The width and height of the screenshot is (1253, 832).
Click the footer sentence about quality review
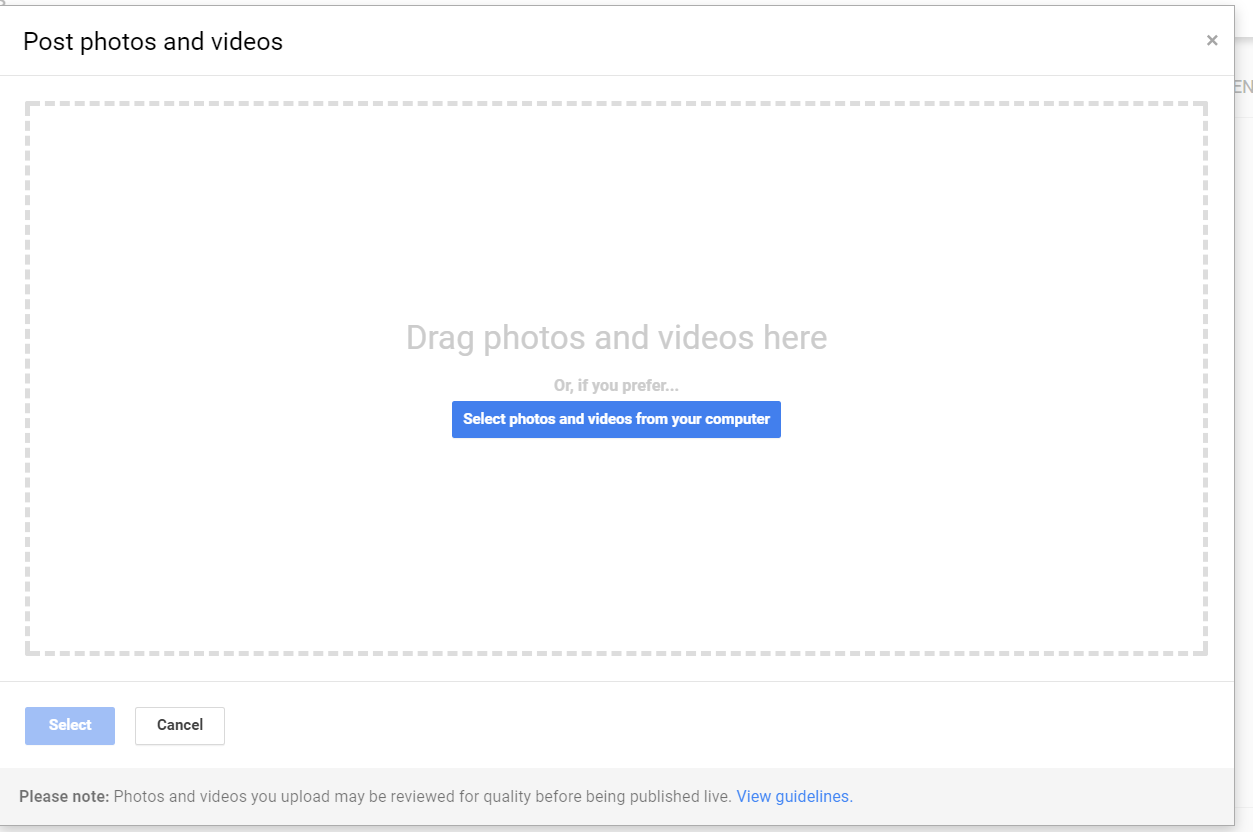click(422, 797)
